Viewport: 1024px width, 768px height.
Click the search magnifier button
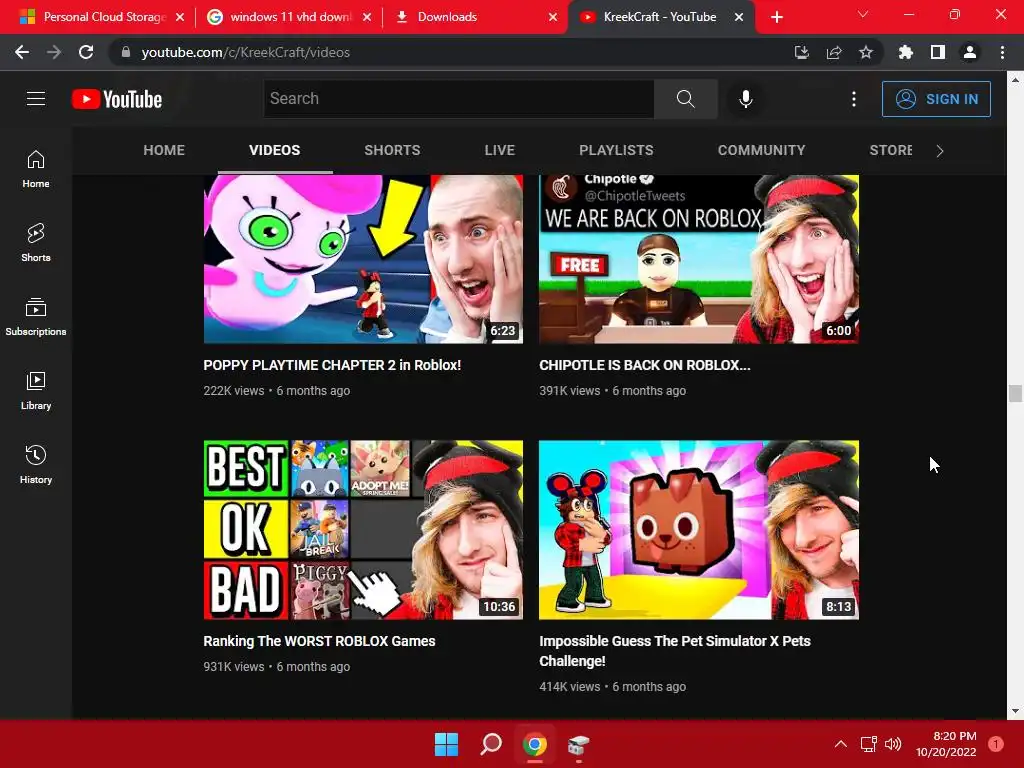(686, 99)
